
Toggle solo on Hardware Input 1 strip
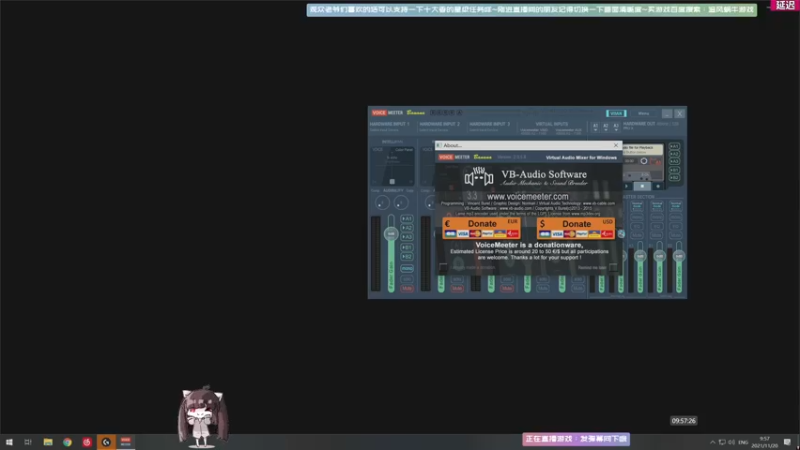(407, 279)
